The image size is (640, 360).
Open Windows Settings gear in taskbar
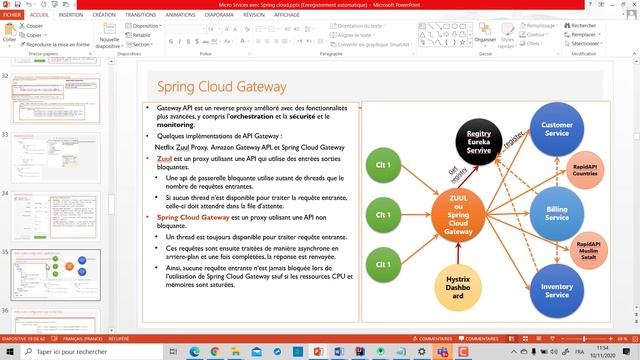[422, 351]
